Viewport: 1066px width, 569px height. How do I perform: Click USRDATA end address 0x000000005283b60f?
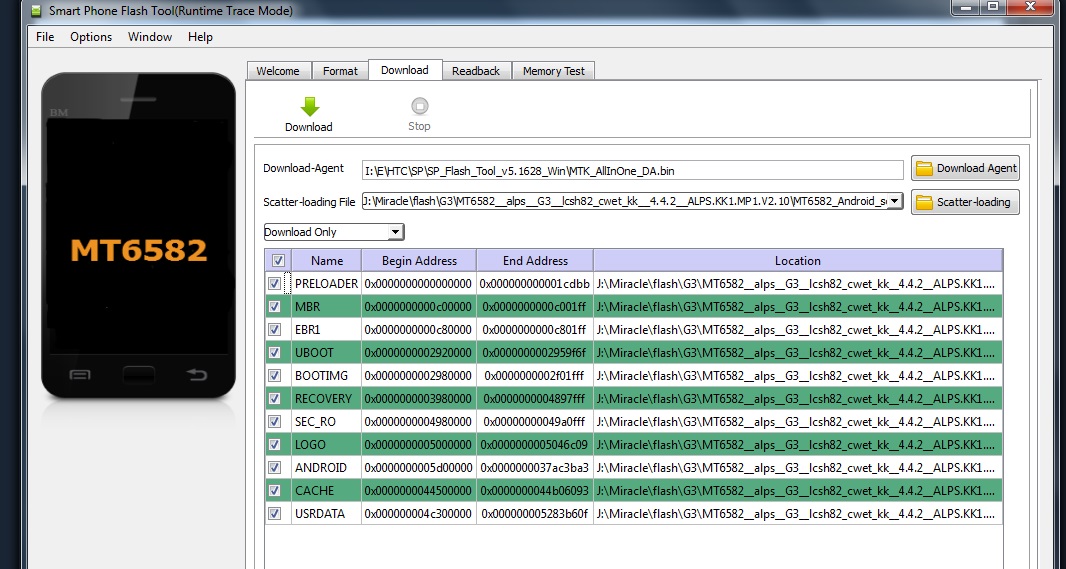pyautogui.click(x=535, y=513)
